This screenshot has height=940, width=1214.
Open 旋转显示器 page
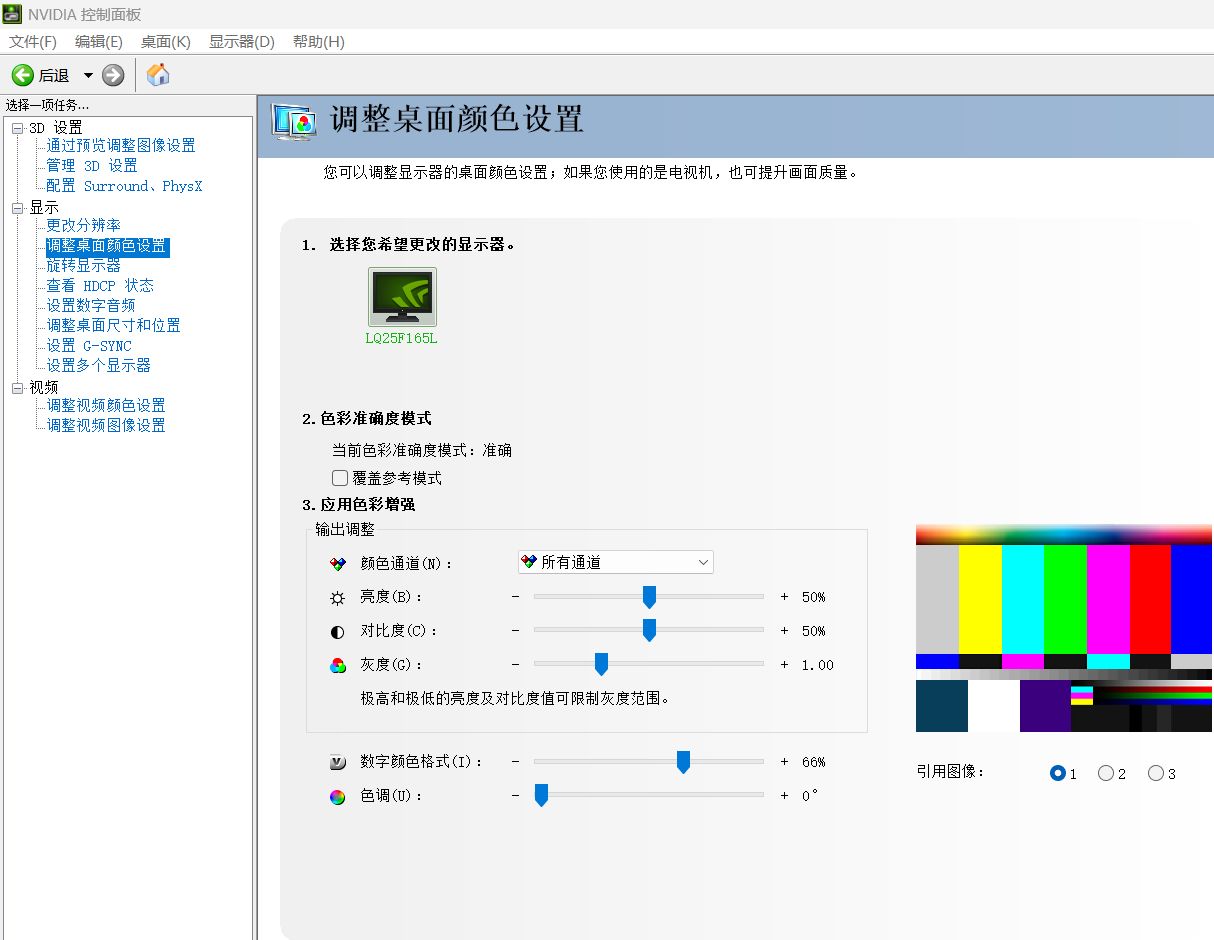84,266
